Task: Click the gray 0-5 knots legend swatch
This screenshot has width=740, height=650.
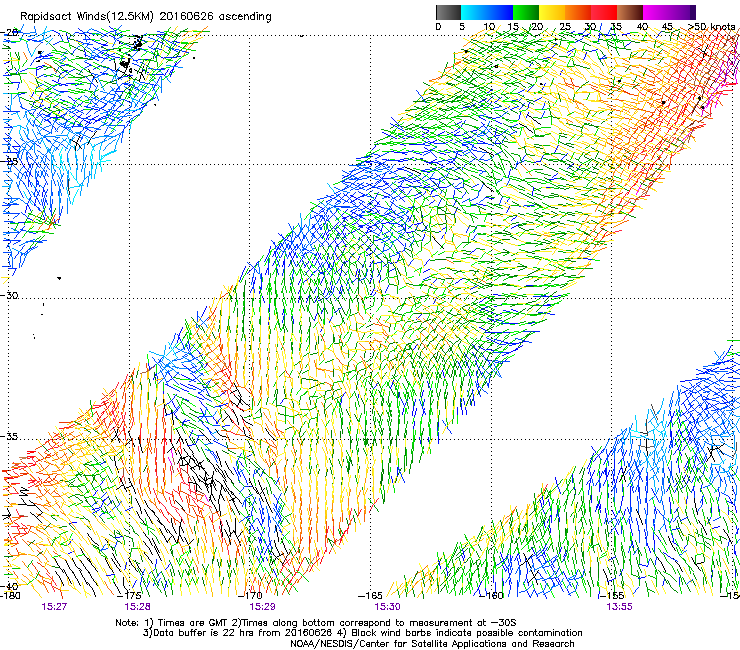Action: click(448, 12)
